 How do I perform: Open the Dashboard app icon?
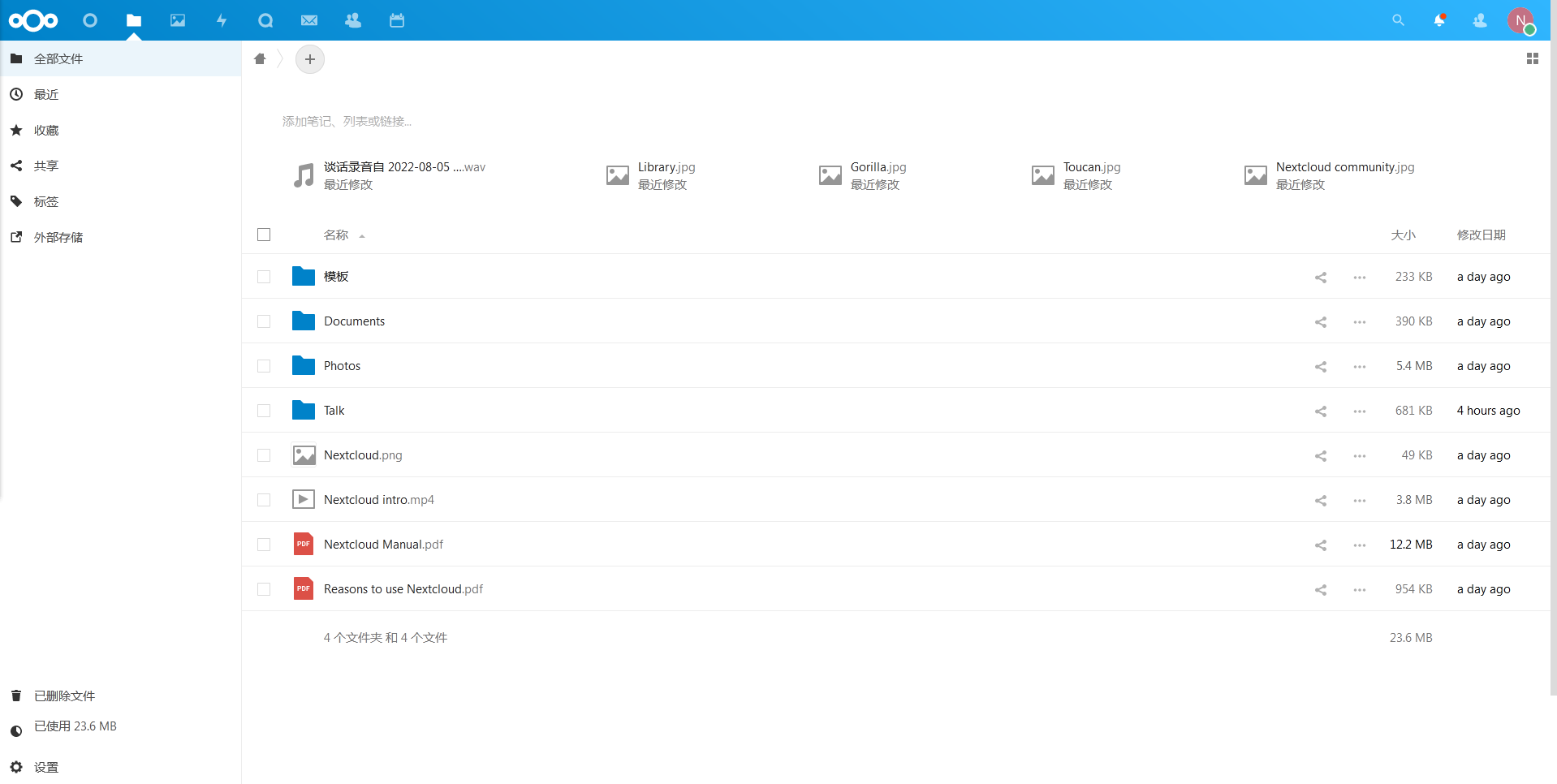90,20
